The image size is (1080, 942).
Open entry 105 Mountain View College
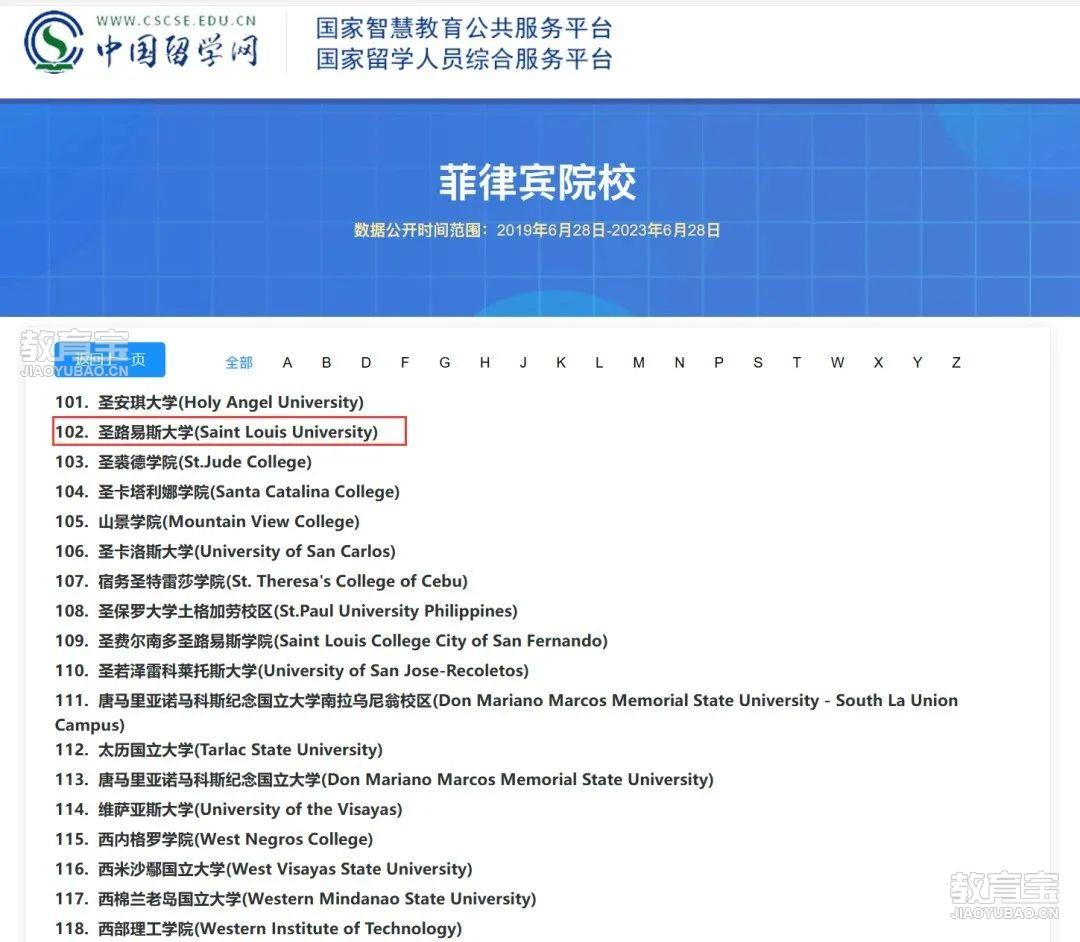207,521
